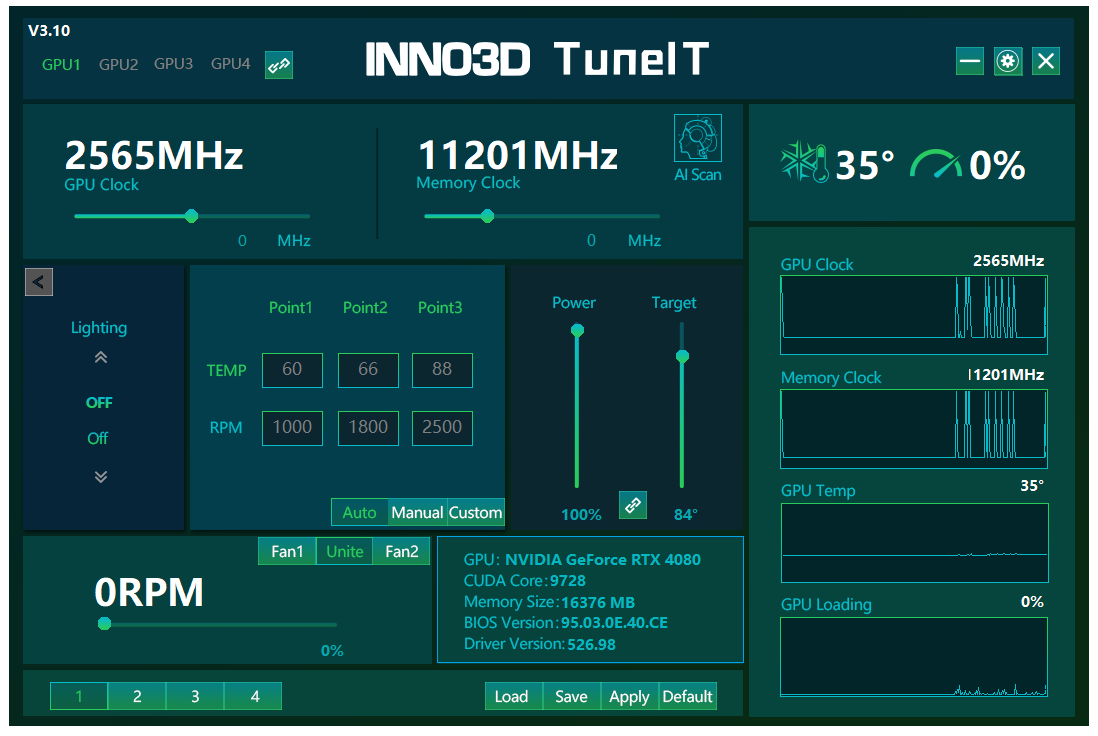This screenshot has width=1098, height=736.
Task: Click the Memory Clock offset MHz value
Action: pyautogui.click(x=592, y=241)
